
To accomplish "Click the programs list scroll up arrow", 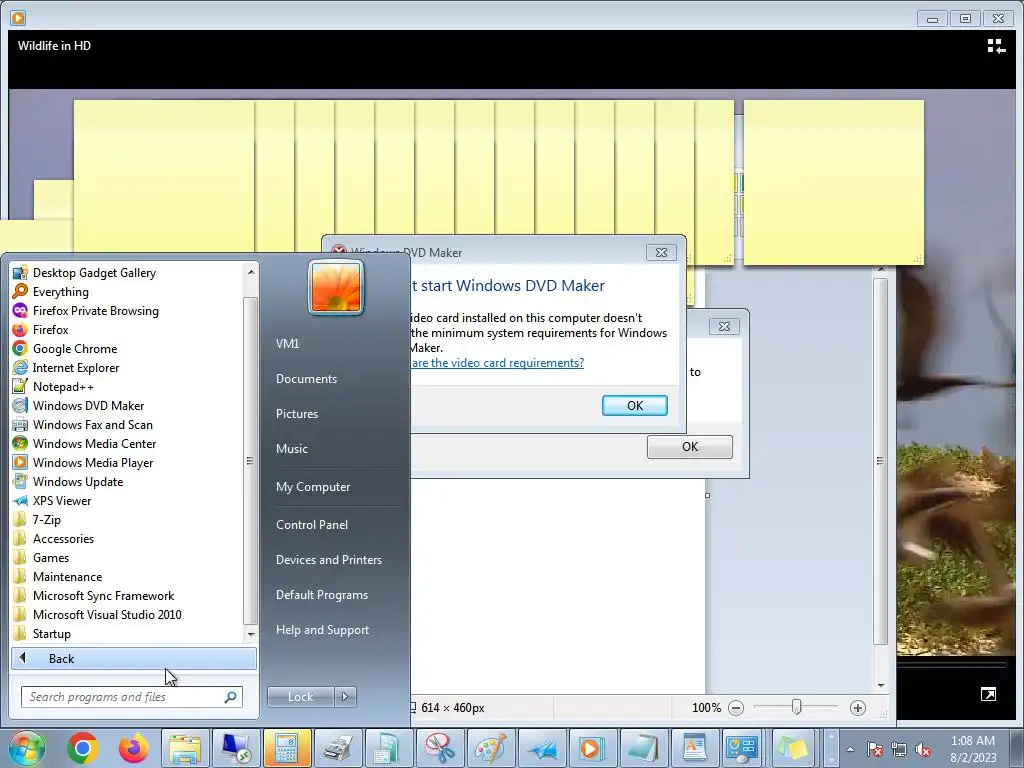I will click(x=251, y=271).
